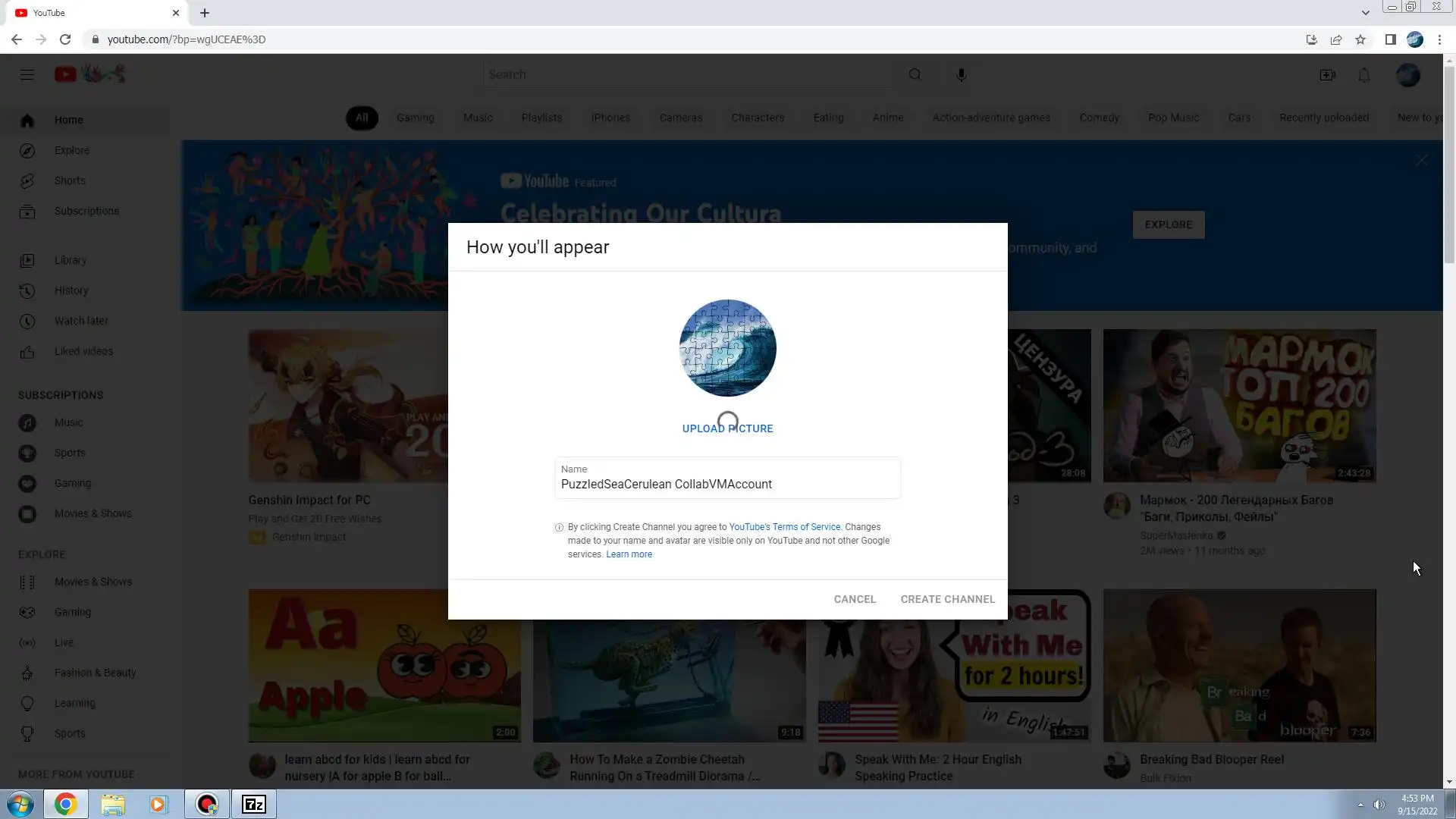Click the microphone voice search icon
Screen dimensions: 1456x819
961,75
